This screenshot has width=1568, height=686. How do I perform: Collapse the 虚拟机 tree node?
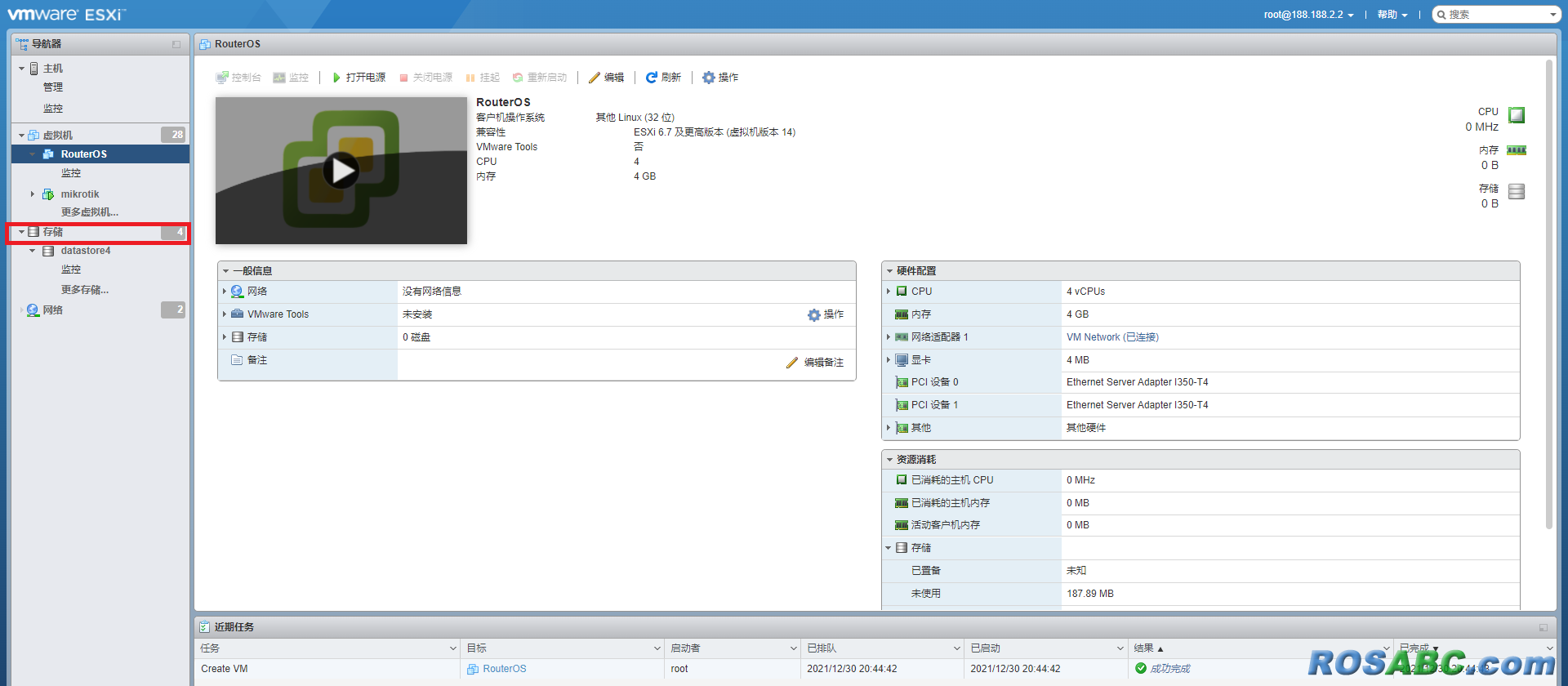click(x=21, y=136)
